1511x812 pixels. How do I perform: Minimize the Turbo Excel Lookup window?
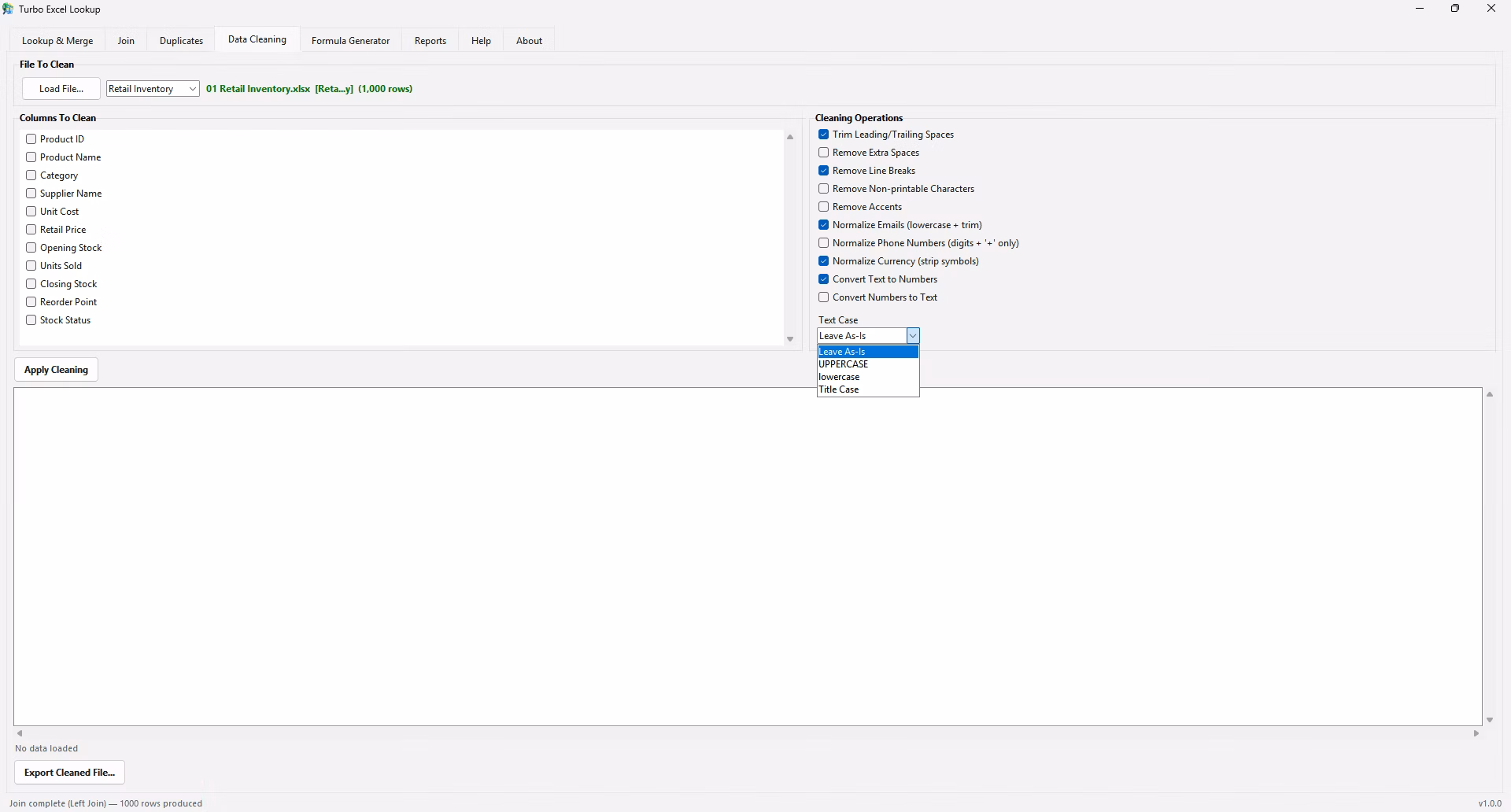tap(1420, 9)
